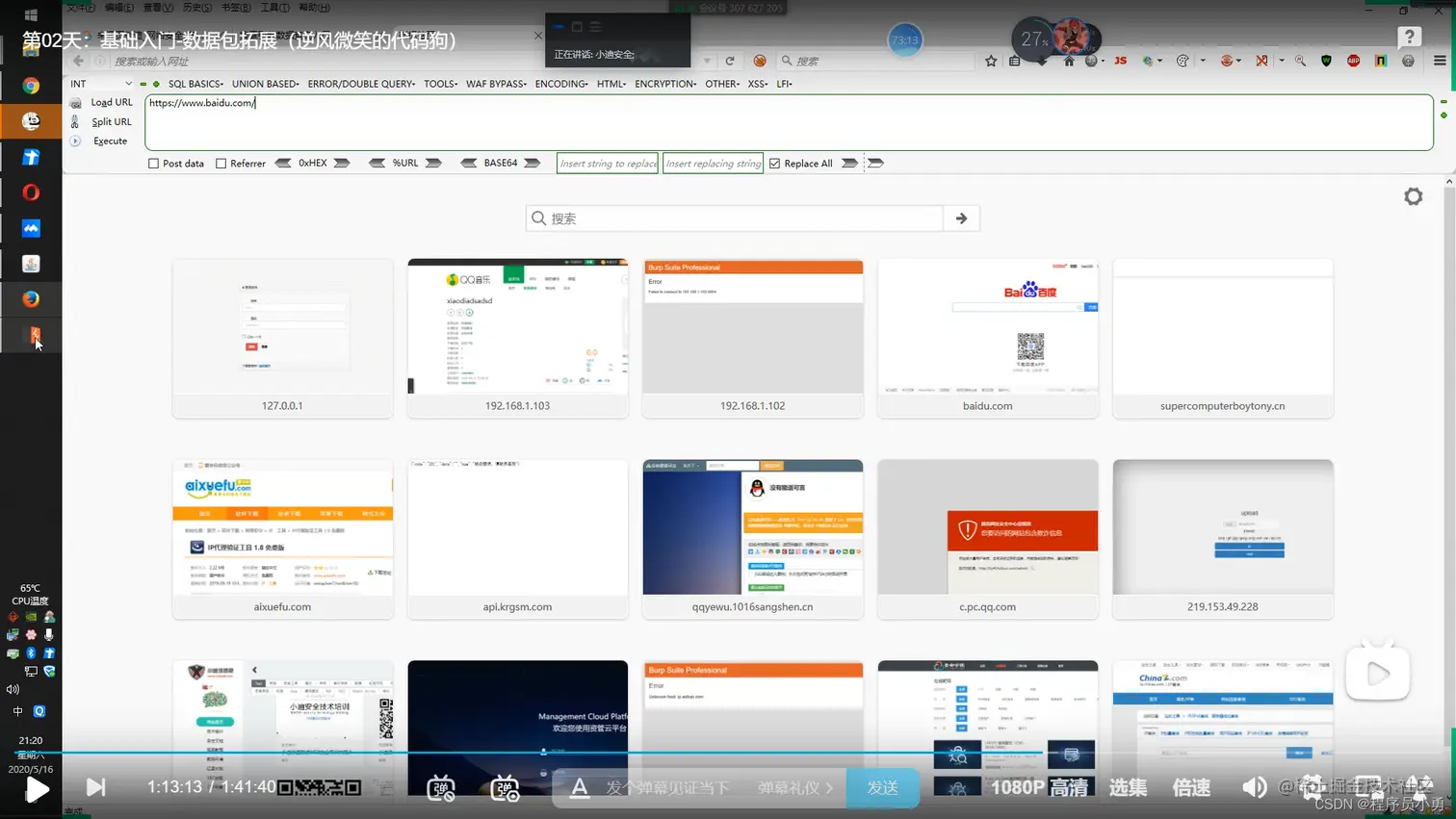This screenshot has width=1456, height=819.
Task: Expand the XSS menu
Action: pyautogui.click(x=758, y=84)
